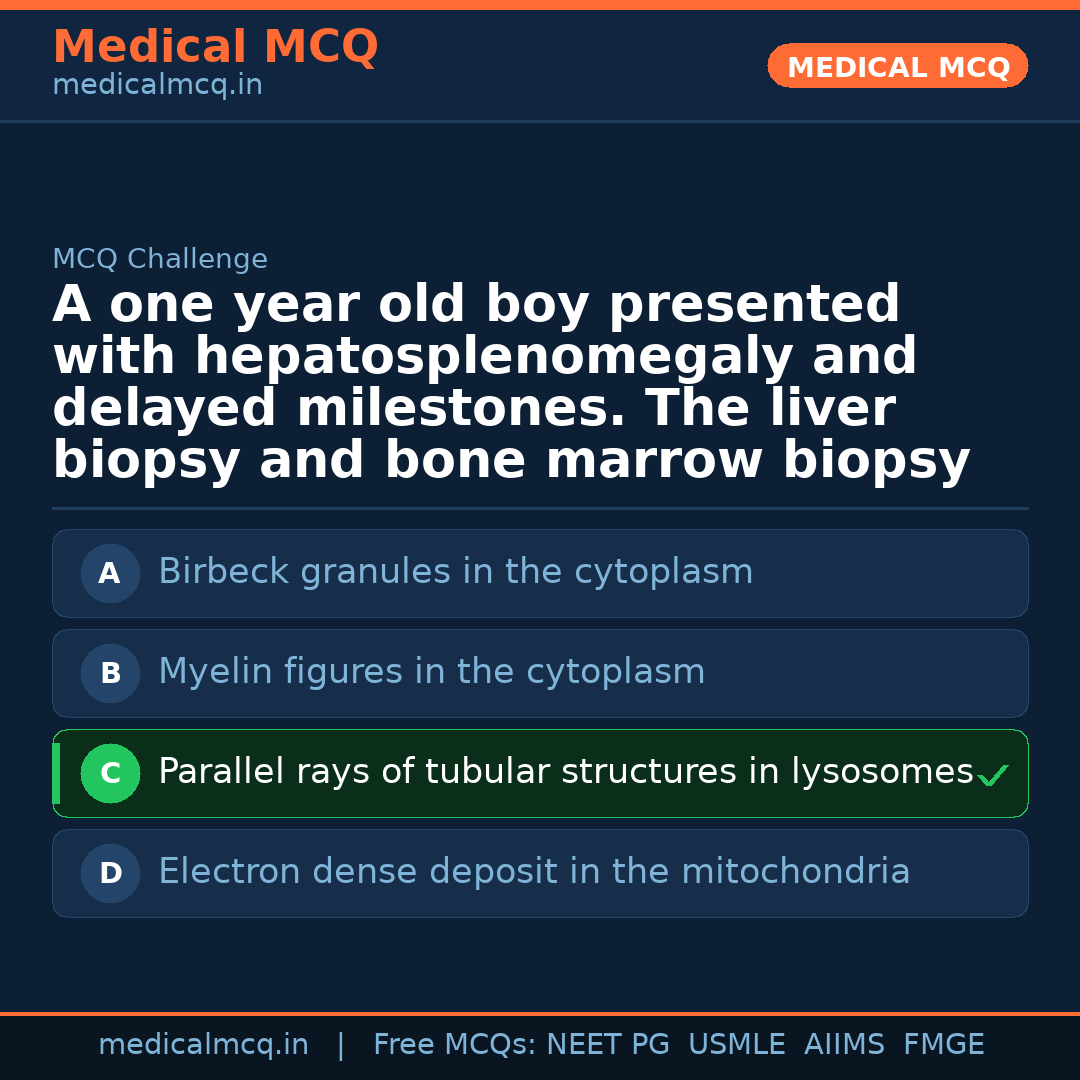Click the question heading about the one year old boy

[x=510, y=382]
